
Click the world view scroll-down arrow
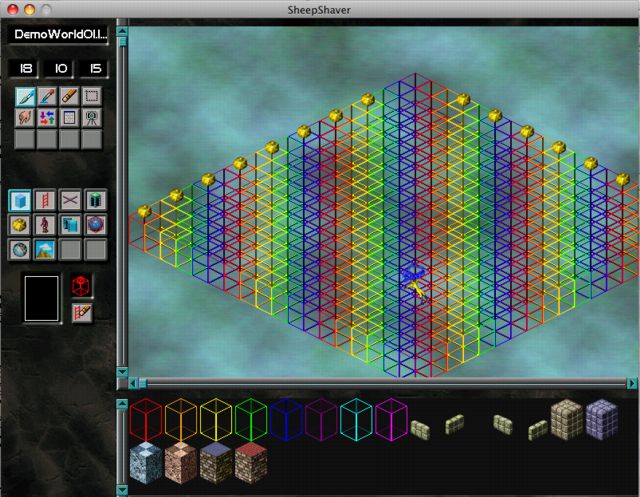coord(122,372)
